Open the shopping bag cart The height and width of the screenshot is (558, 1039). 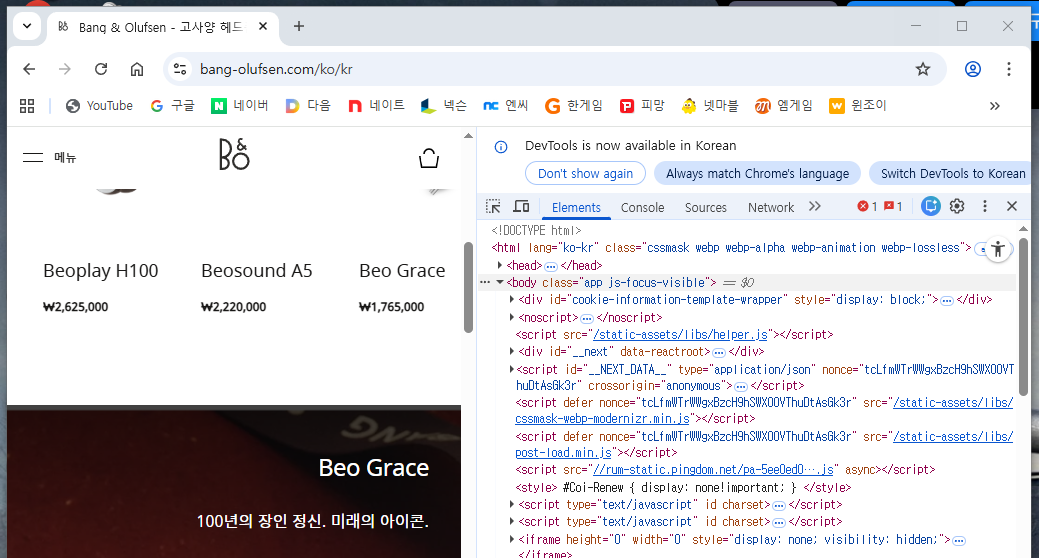[x=429, y=158]
